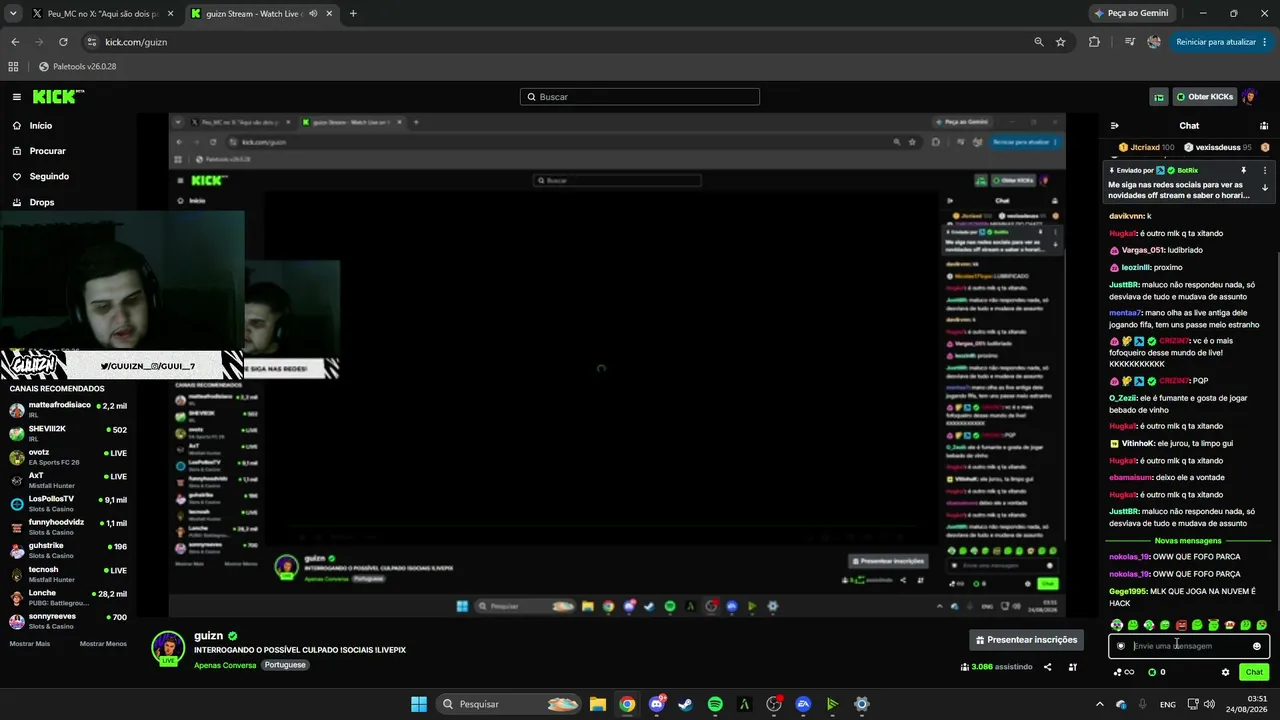The image size is (1280, 720).
Task: Open Chrome profile avatar
Action: point(1154,42)
